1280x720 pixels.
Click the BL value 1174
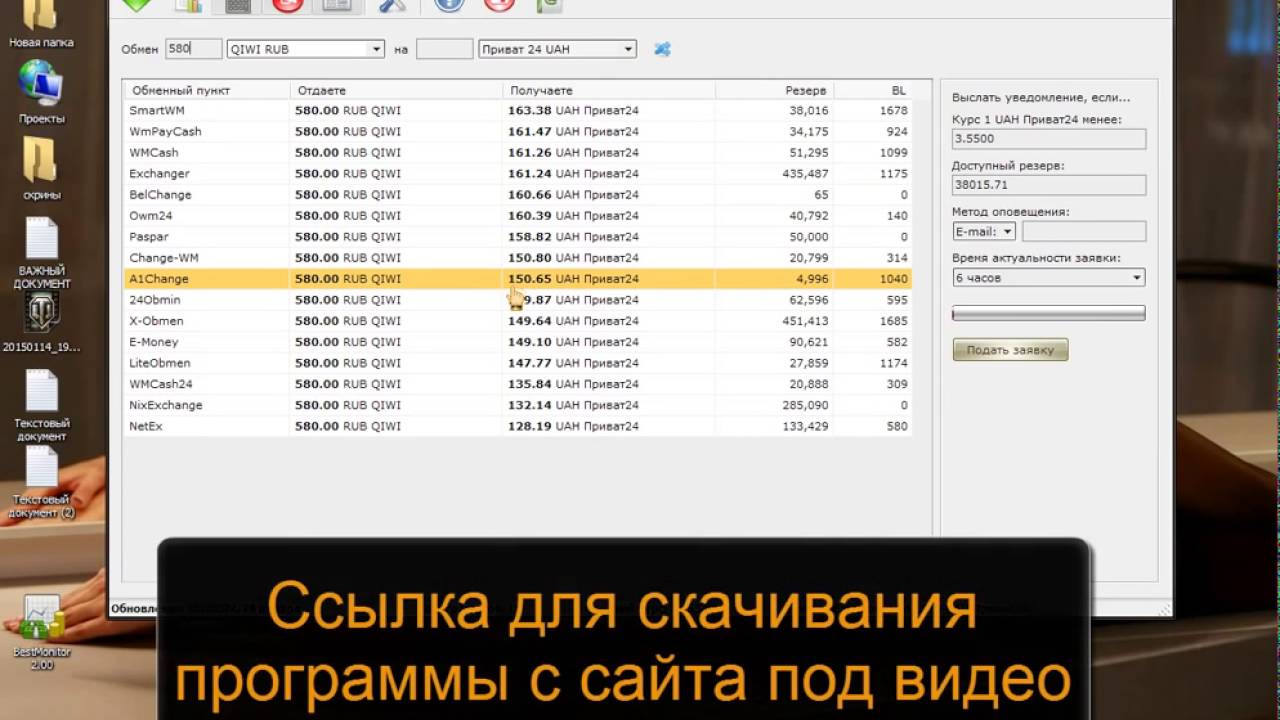coord(894,362)
